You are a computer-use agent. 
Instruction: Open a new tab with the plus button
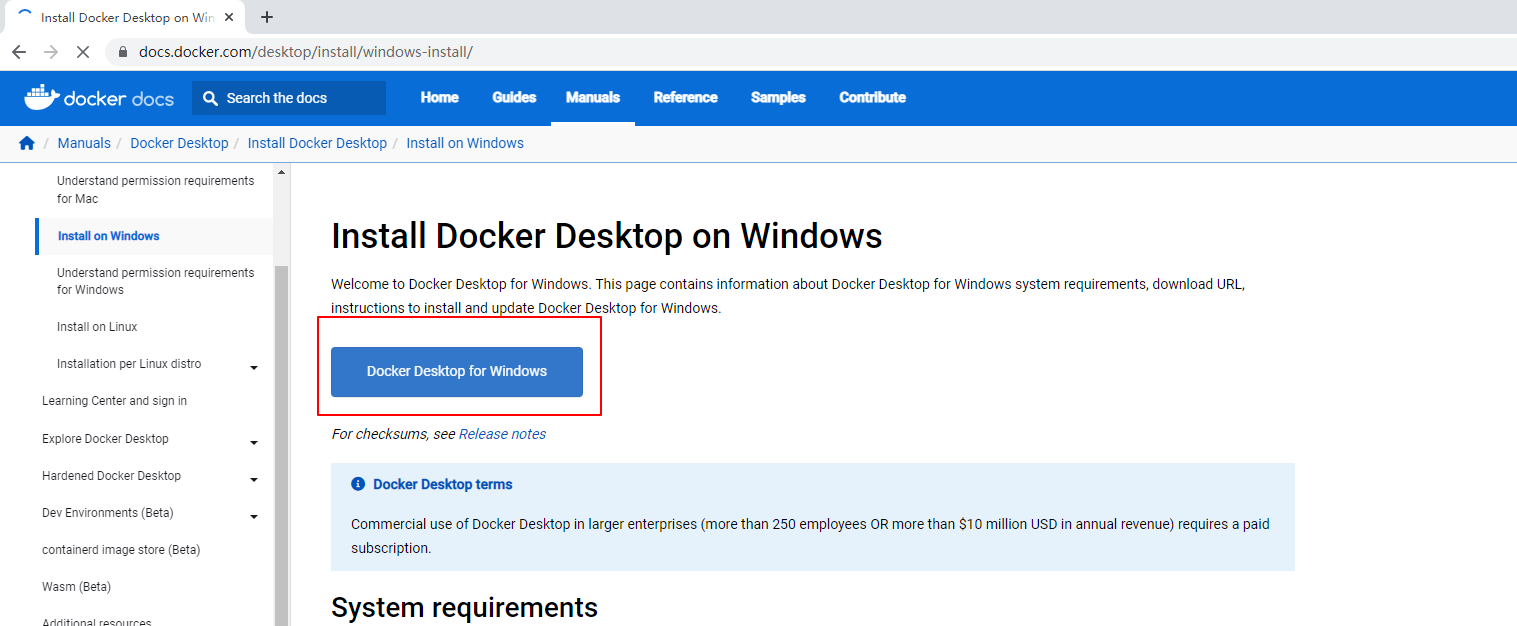(x=267, y=17)
